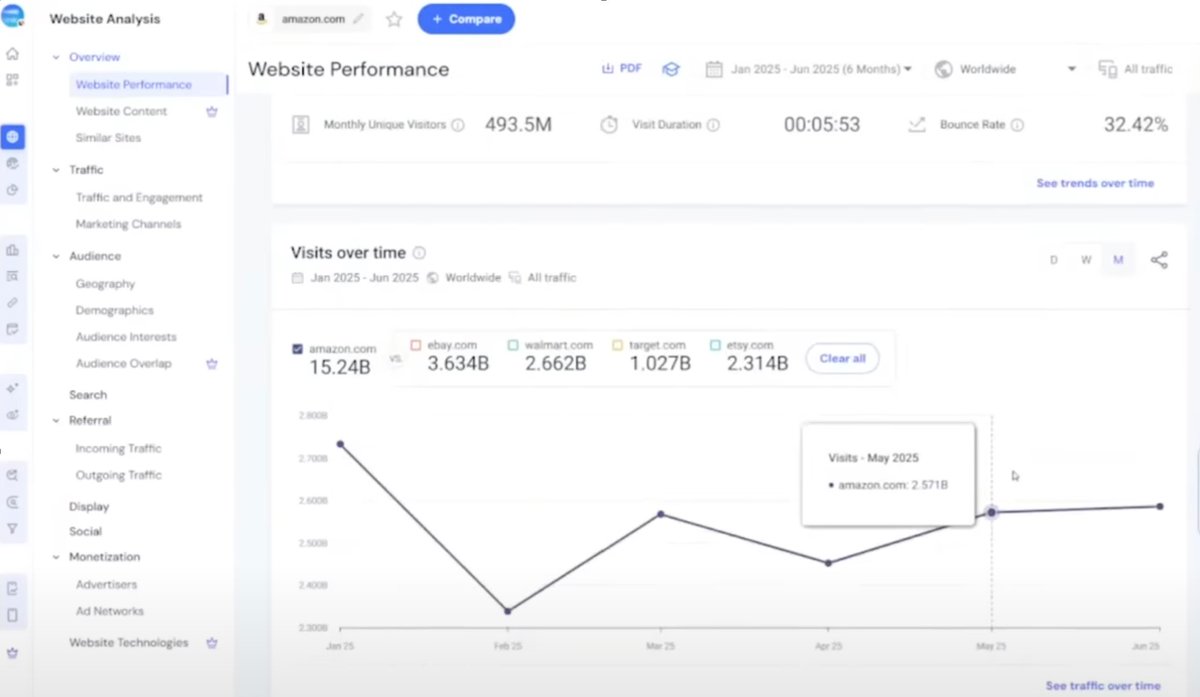Check the ebay.com checkbox
This screenshot has height=697, width=1200.
pyautogui.click(x=415, y=345)
